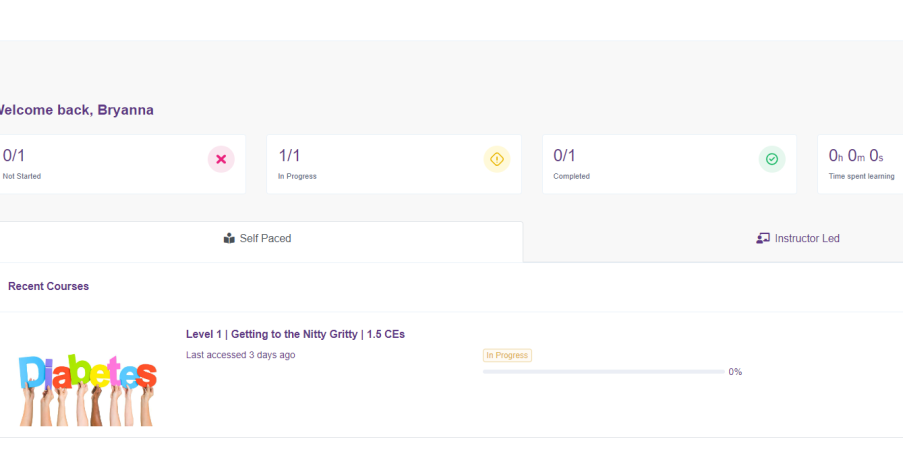
Task: Open the Level 1 Getting to the Nitty Gritty course
Action: (295, 334)
